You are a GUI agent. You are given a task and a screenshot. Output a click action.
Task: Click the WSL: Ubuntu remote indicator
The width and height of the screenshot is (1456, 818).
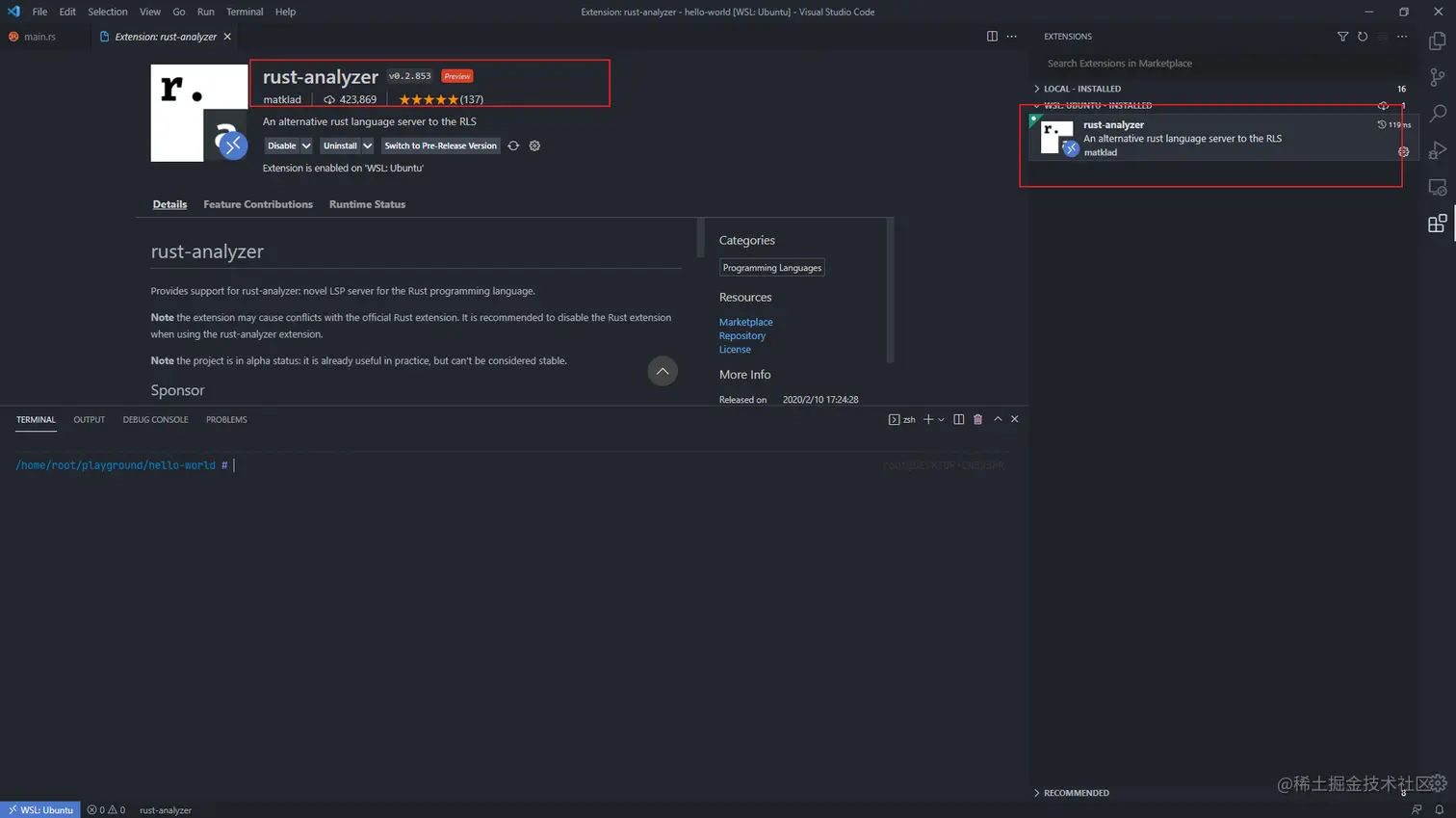point(39,809)
